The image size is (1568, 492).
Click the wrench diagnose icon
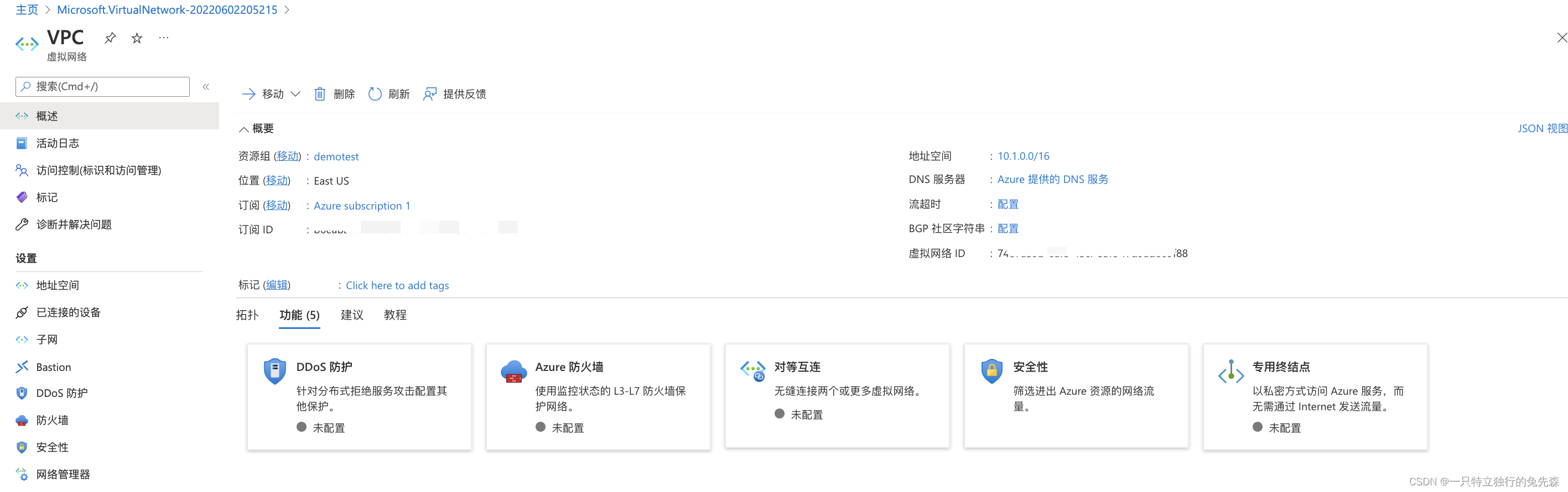[x=22, y=224]
